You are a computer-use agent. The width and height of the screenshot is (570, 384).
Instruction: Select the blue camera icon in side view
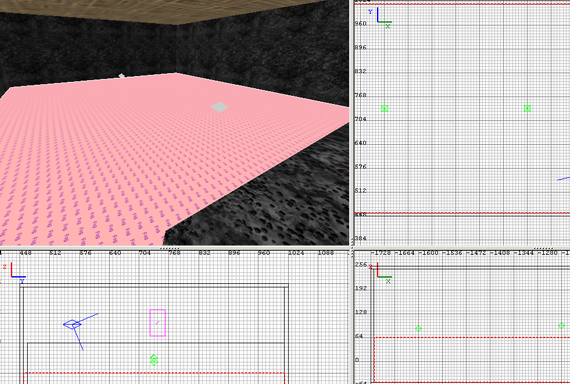[x=72, y=324]
